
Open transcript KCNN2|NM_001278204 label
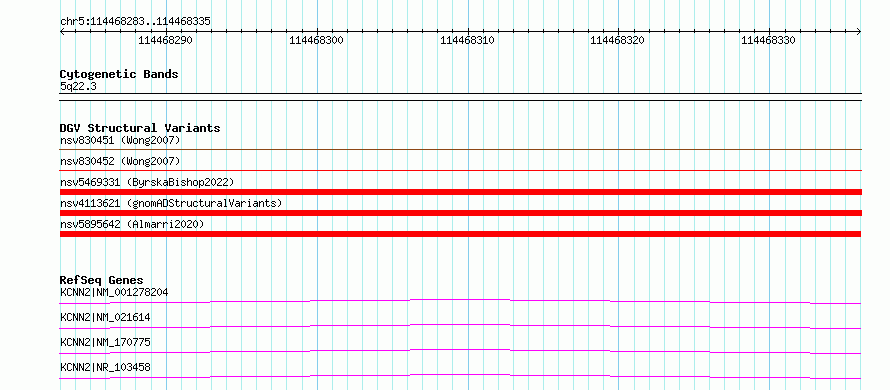(x=114, y=292)
